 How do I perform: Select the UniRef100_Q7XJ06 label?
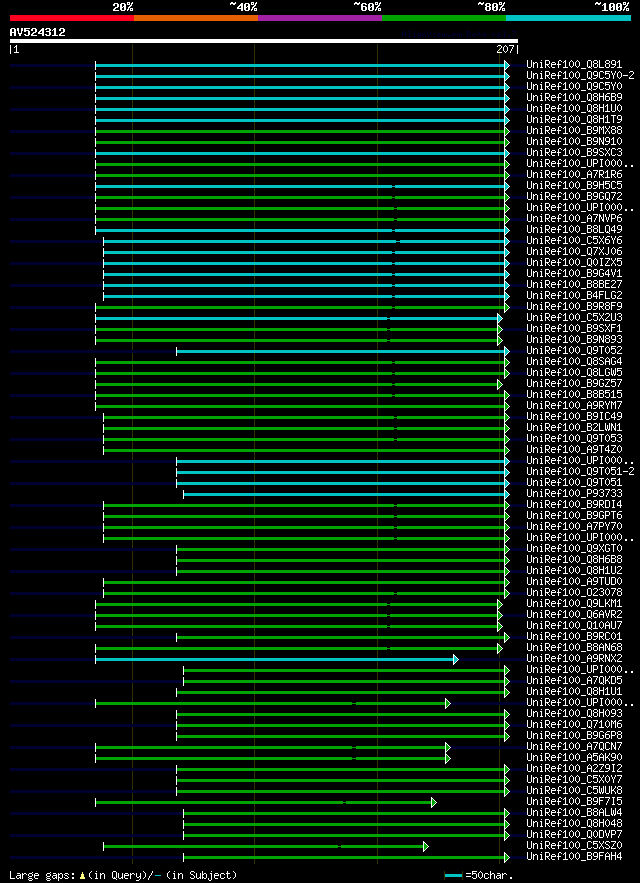pos(574,252)
